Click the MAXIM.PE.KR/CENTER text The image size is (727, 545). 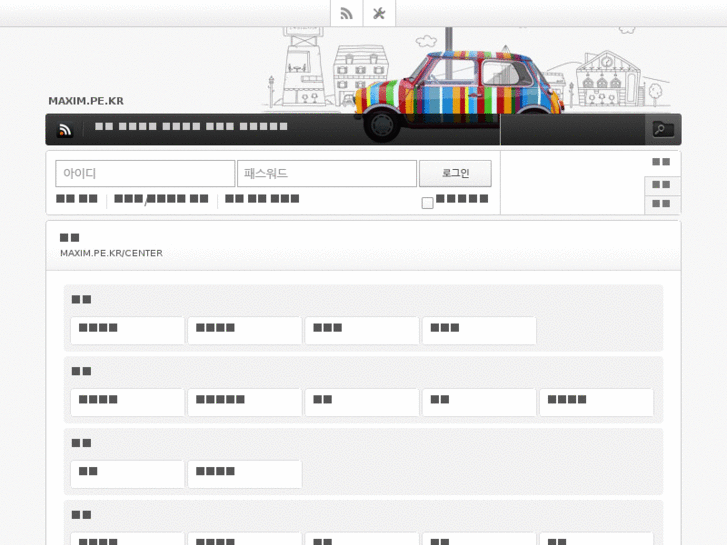click(111, 253)
